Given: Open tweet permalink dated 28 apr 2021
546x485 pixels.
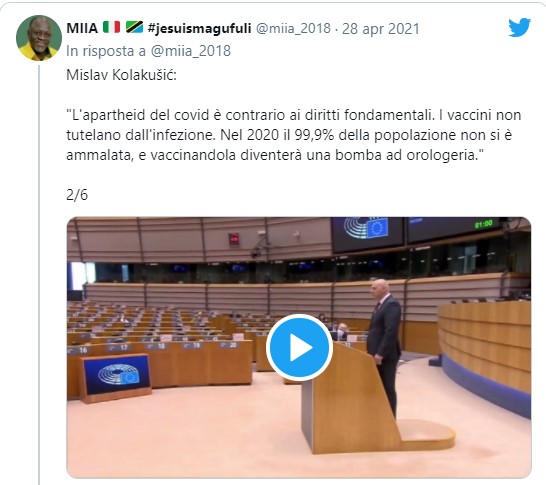Looking at the screenshot, I should 381,29.
